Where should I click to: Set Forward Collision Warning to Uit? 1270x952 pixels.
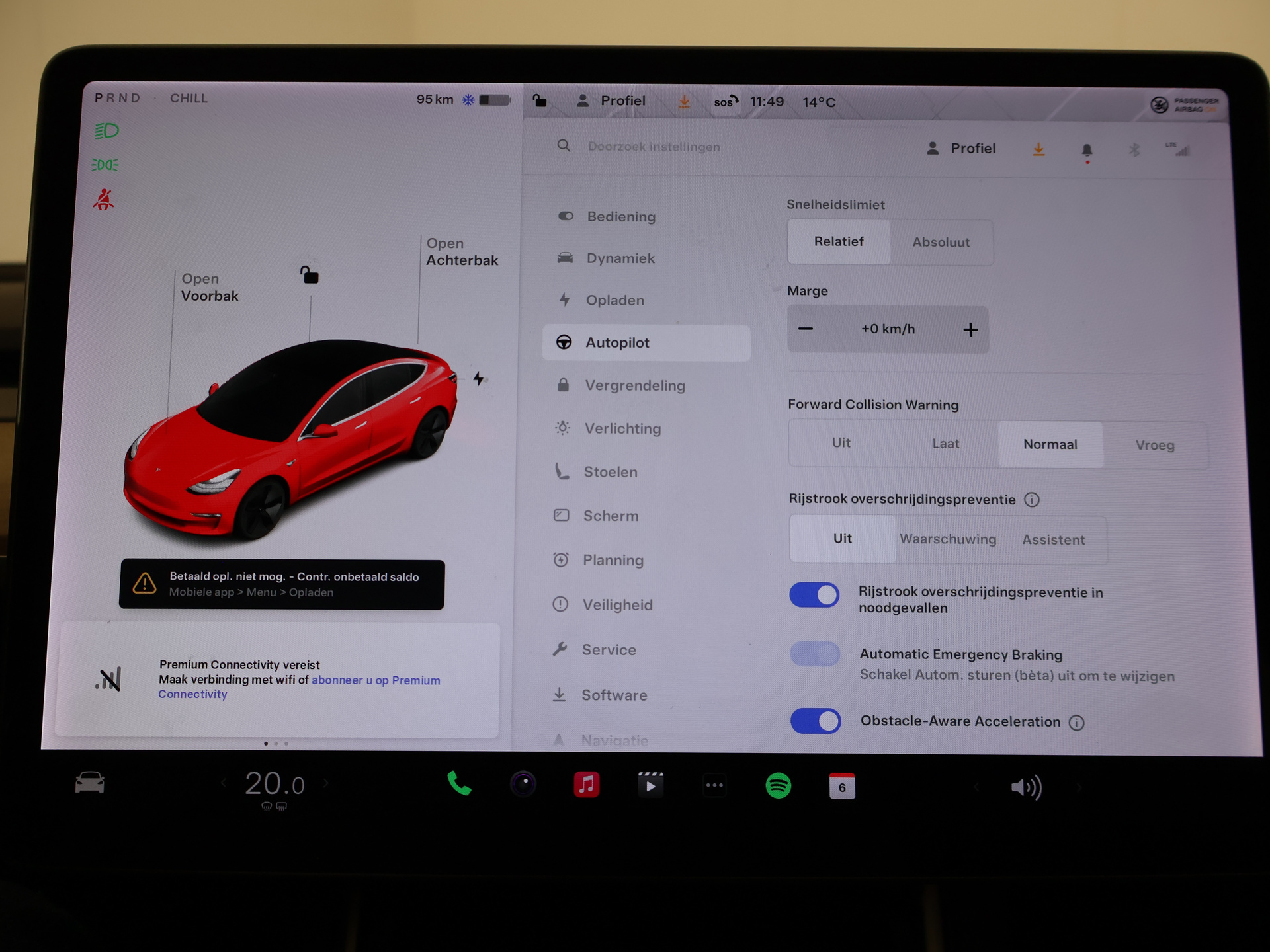pos(841,443)
